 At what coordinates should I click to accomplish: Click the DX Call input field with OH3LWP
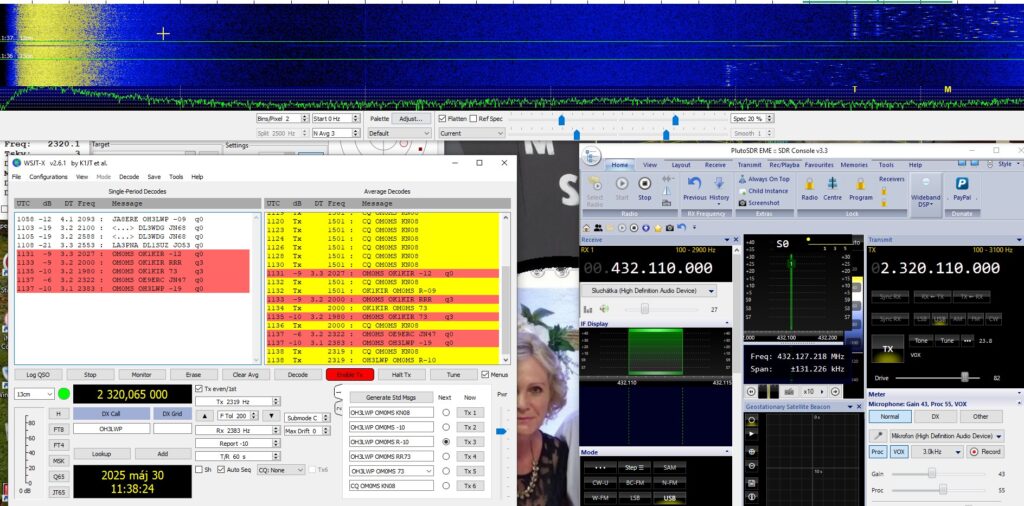[x=111, y=429]
